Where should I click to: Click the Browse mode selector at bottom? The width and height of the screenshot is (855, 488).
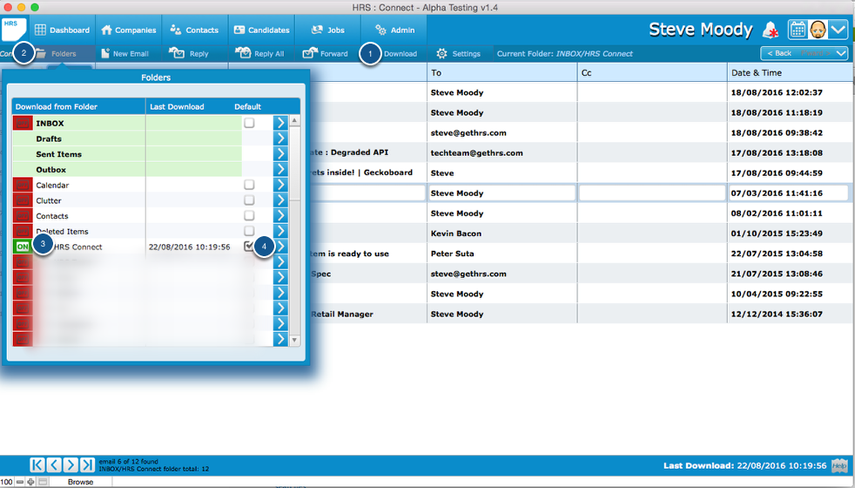[x=80, y=482]
